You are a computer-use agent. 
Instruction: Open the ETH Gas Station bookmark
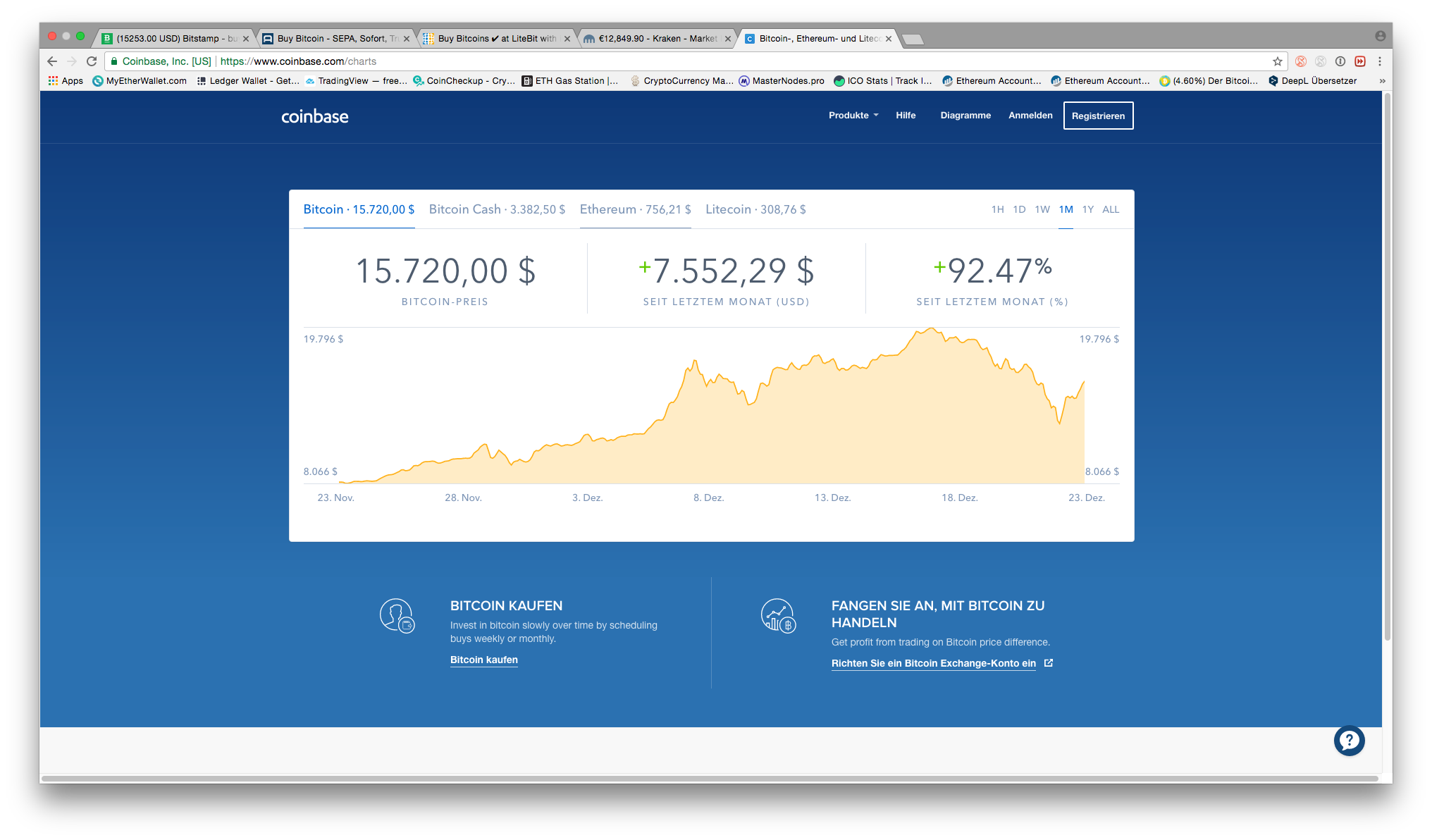coord(570,81)
